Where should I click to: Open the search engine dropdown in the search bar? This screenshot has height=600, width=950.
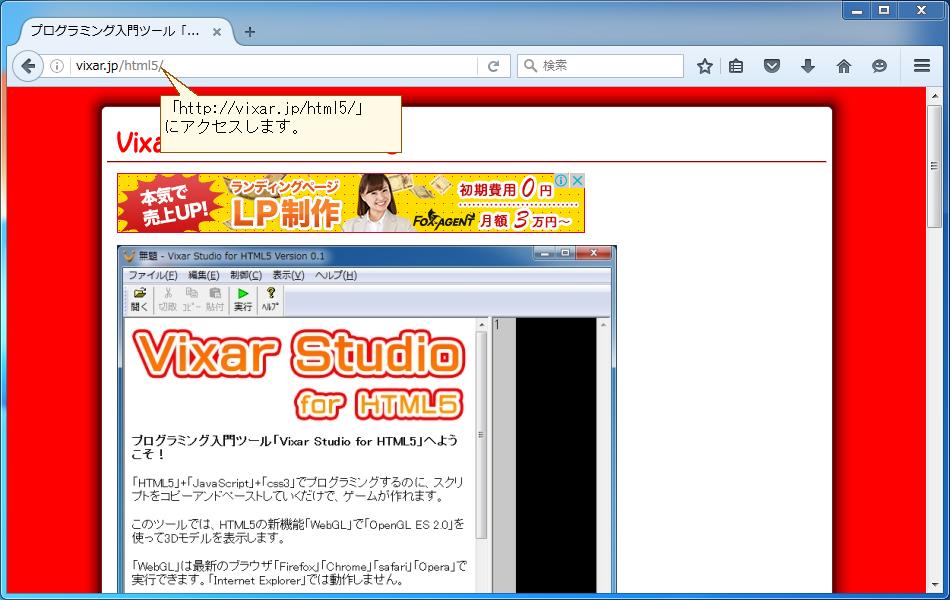point(530,66)
